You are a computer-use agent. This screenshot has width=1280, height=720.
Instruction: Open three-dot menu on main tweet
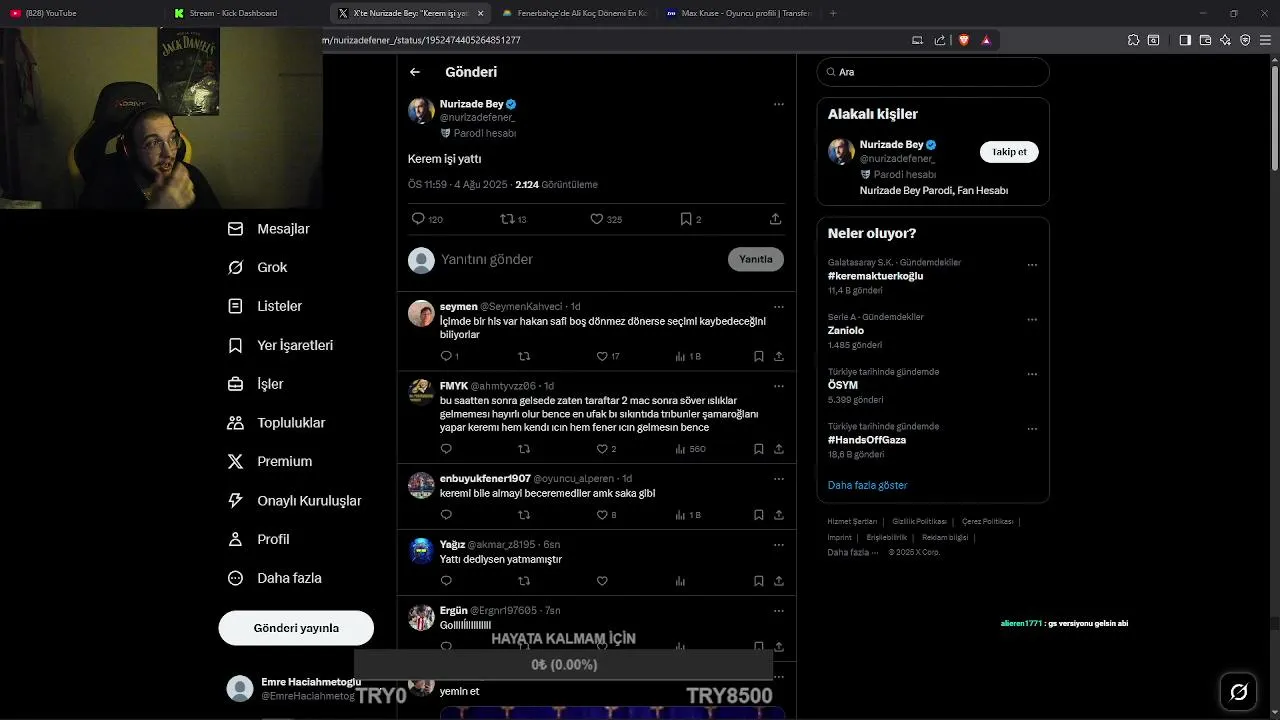778,104
